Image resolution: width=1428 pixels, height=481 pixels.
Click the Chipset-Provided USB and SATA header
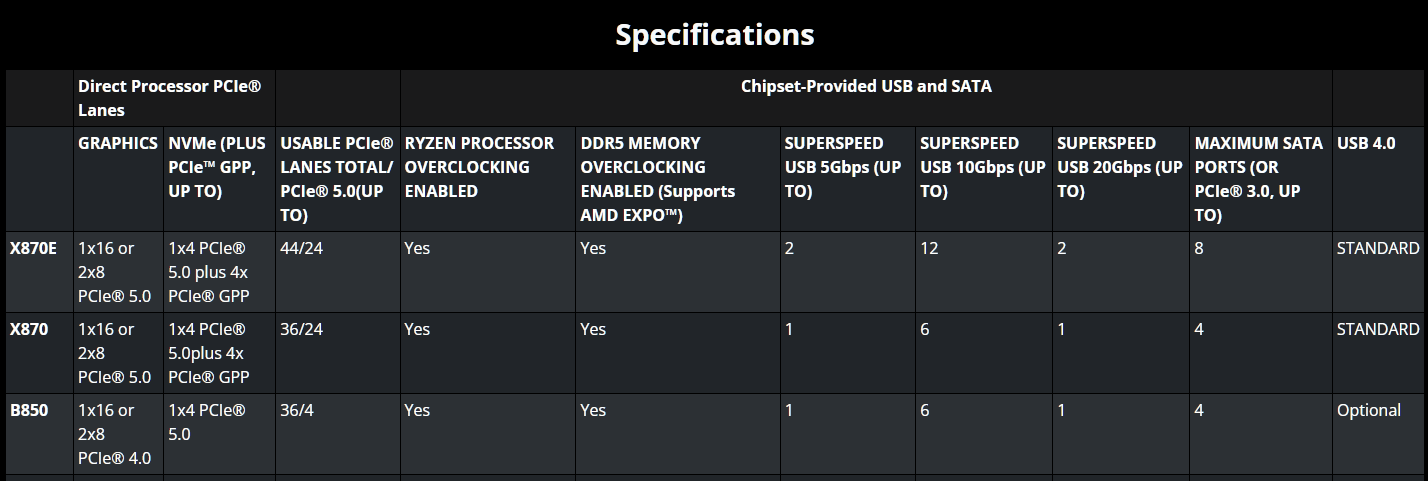tap(866, 87)
